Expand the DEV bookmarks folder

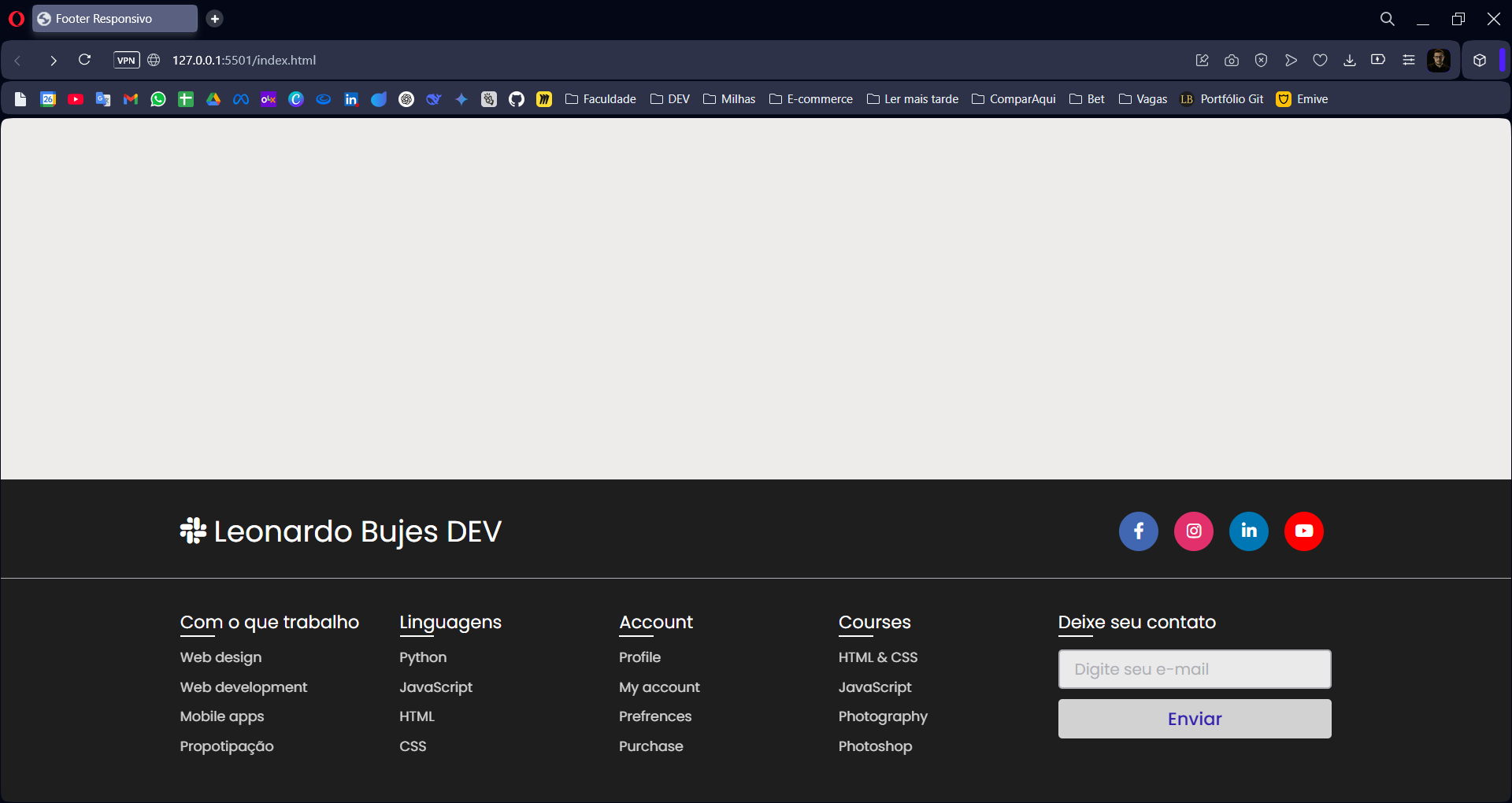pyautogui.click(x=670, y=99)
